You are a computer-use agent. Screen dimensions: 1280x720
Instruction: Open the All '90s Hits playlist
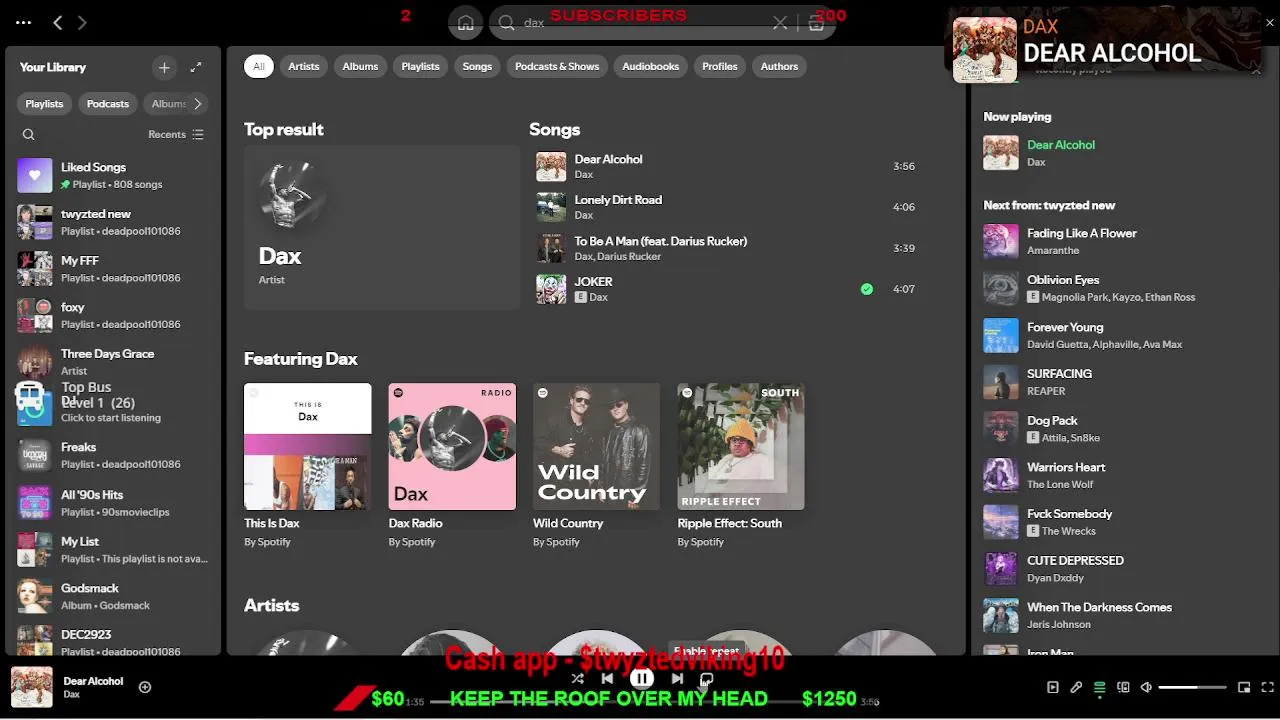pos(113,502)
